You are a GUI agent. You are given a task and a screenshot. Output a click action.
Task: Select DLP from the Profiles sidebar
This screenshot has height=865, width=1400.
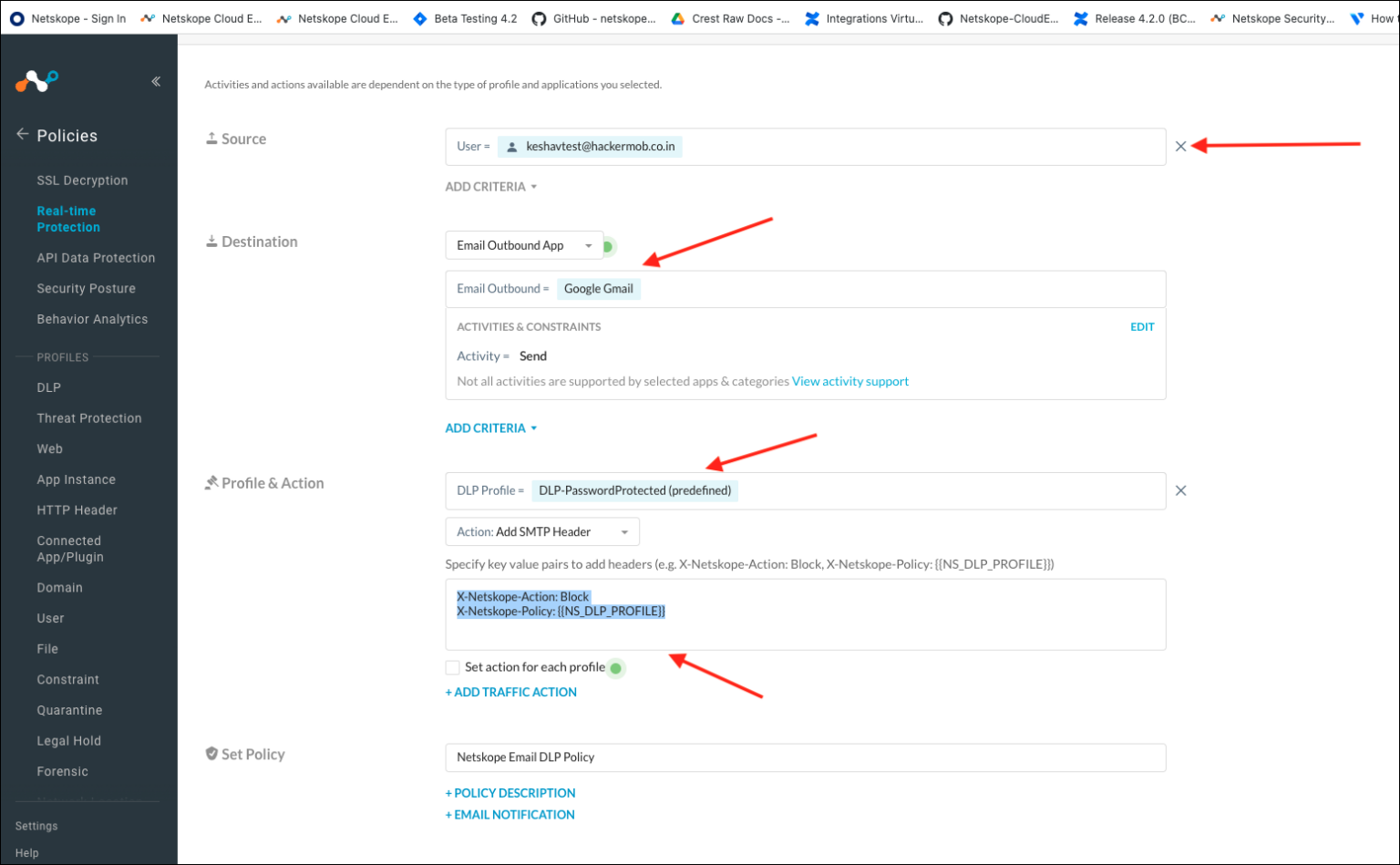coord(48,386)
